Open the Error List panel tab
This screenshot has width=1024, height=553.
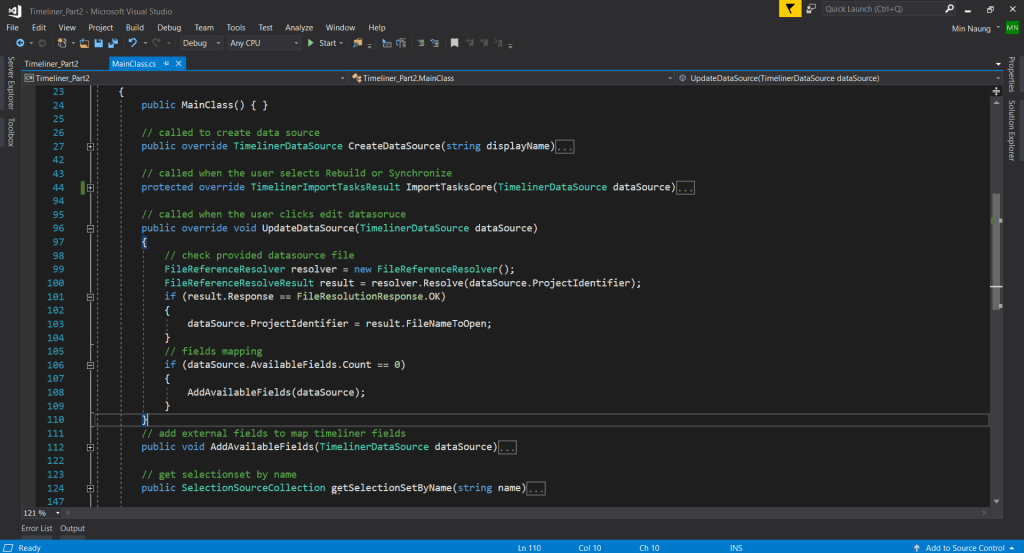tap(37, 528)
